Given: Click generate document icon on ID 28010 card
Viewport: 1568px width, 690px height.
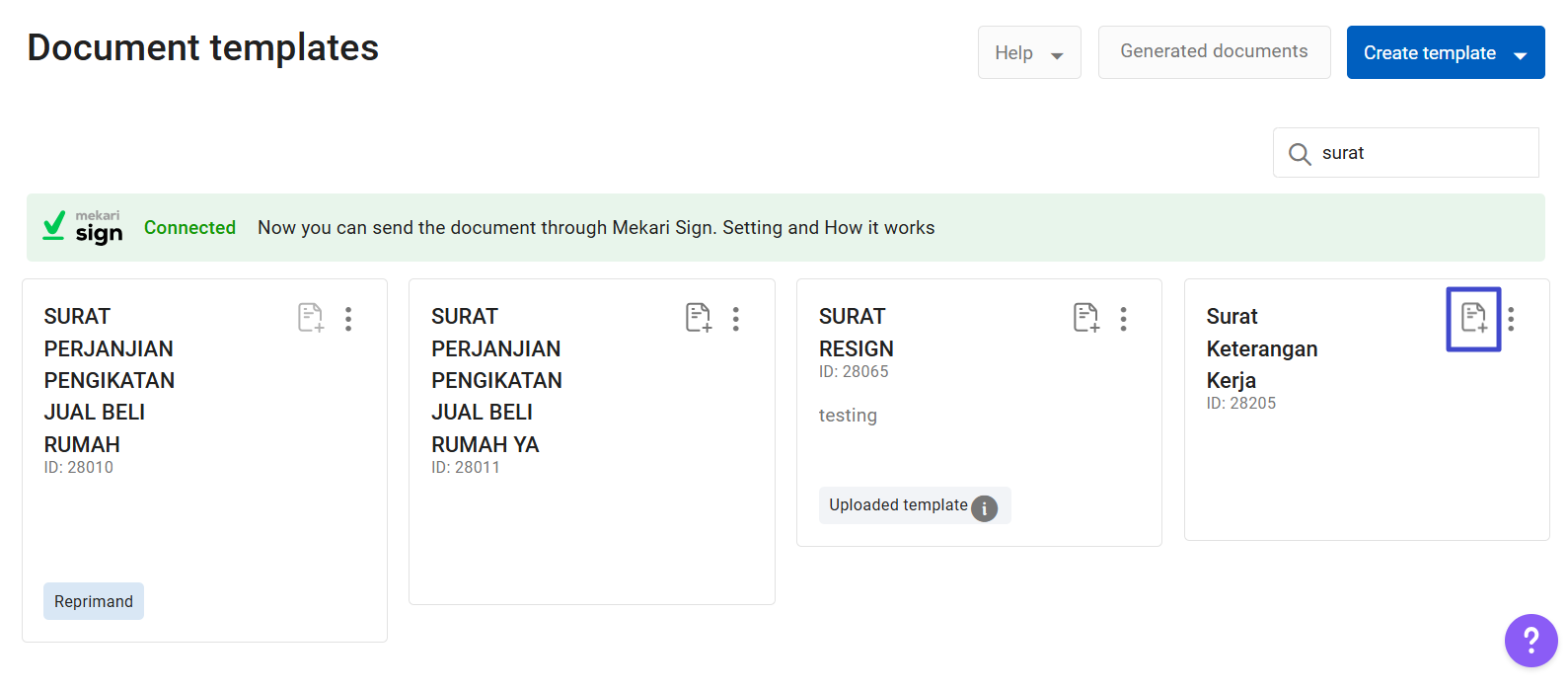Looking at the screenshot, I should pyautogui.click(x=311, y=318).
